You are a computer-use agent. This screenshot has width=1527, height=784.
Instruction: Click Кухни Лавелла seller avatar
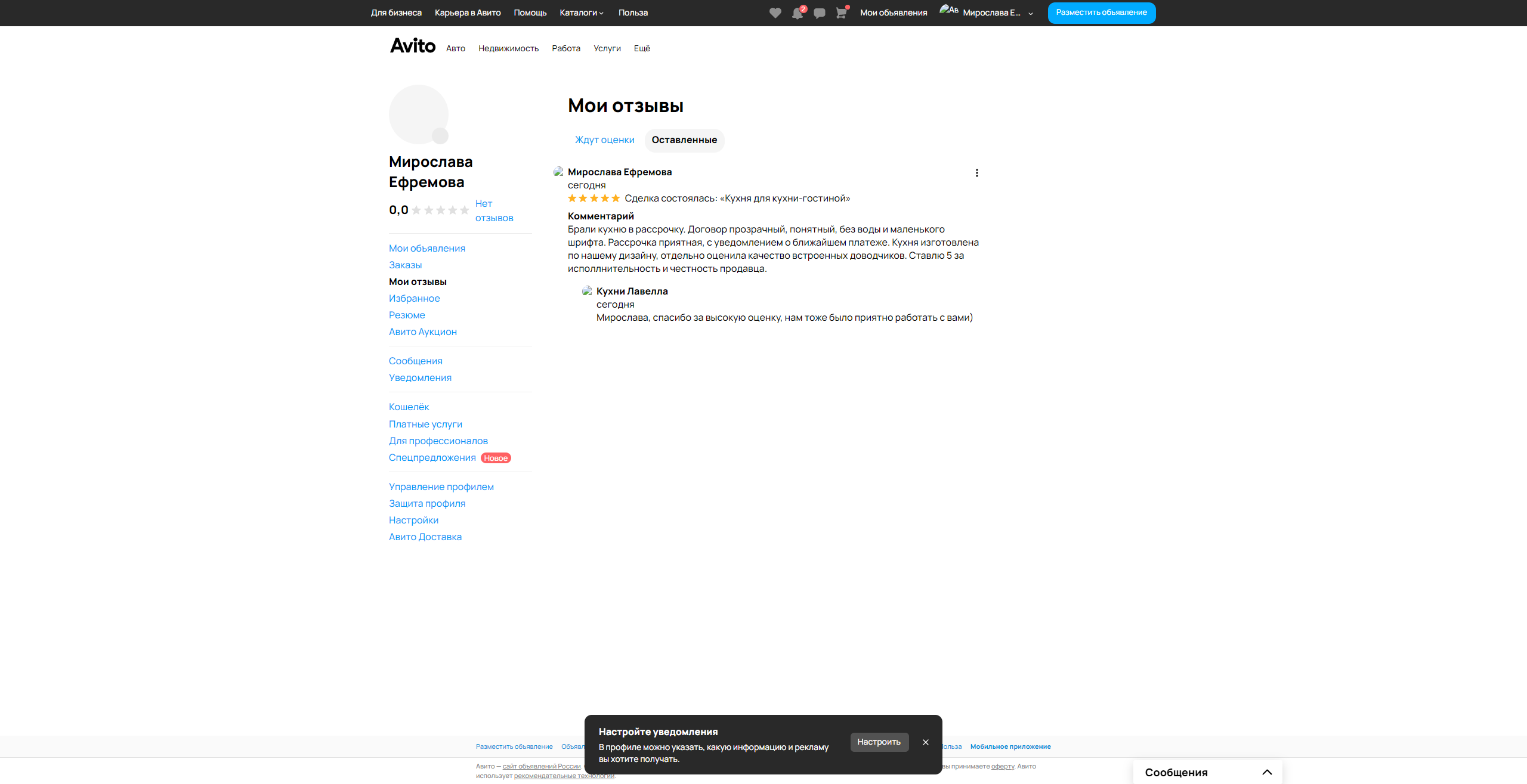[587, 291]
